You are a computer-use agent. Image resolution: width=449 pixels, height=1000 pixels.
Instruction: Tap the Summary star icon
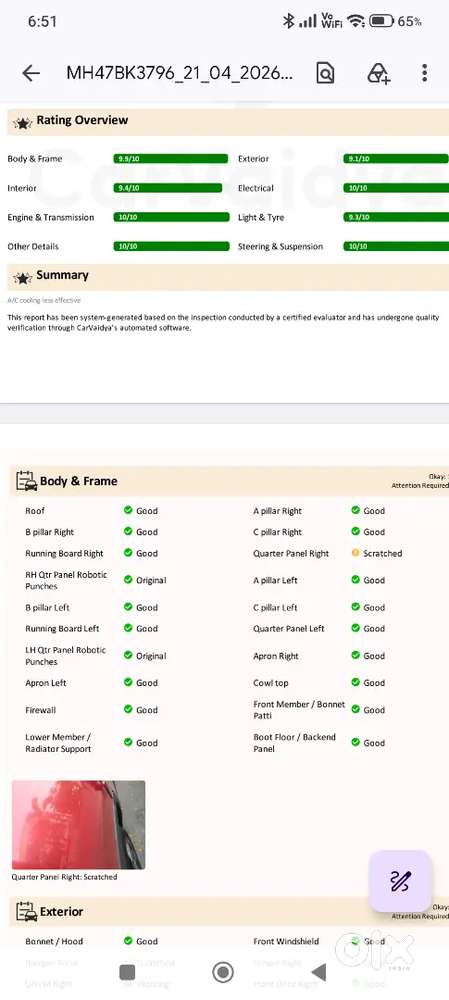point(22,278)
